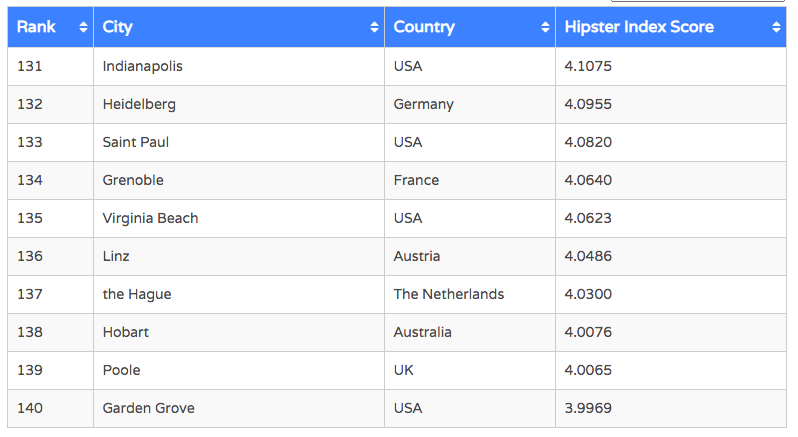Click sort arrows beside Hipster Index Score
The image size is (798, 437).
point(776,28)
